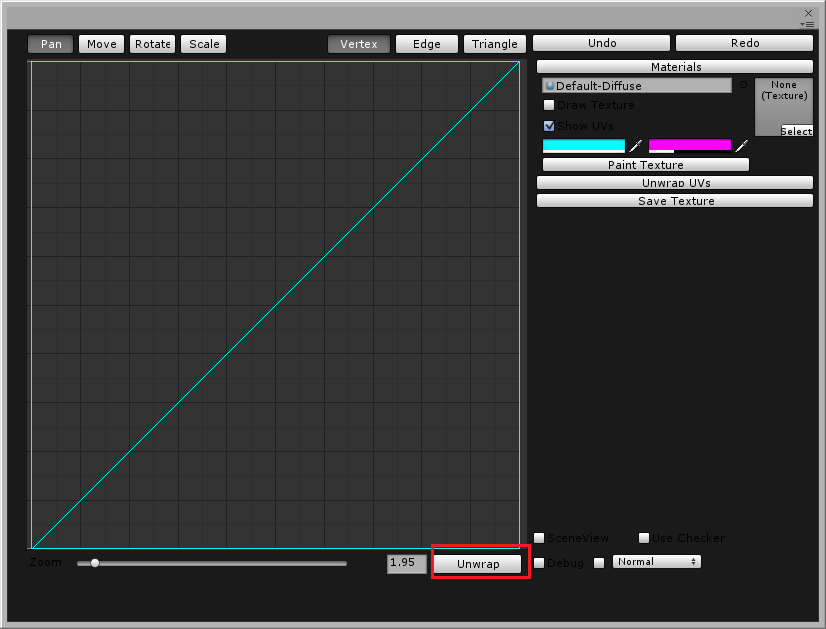This screenshot has width=826, height=629.
Task: Toggle the unlabeled checkbox beside Normal dropdown
Action: 599,563
